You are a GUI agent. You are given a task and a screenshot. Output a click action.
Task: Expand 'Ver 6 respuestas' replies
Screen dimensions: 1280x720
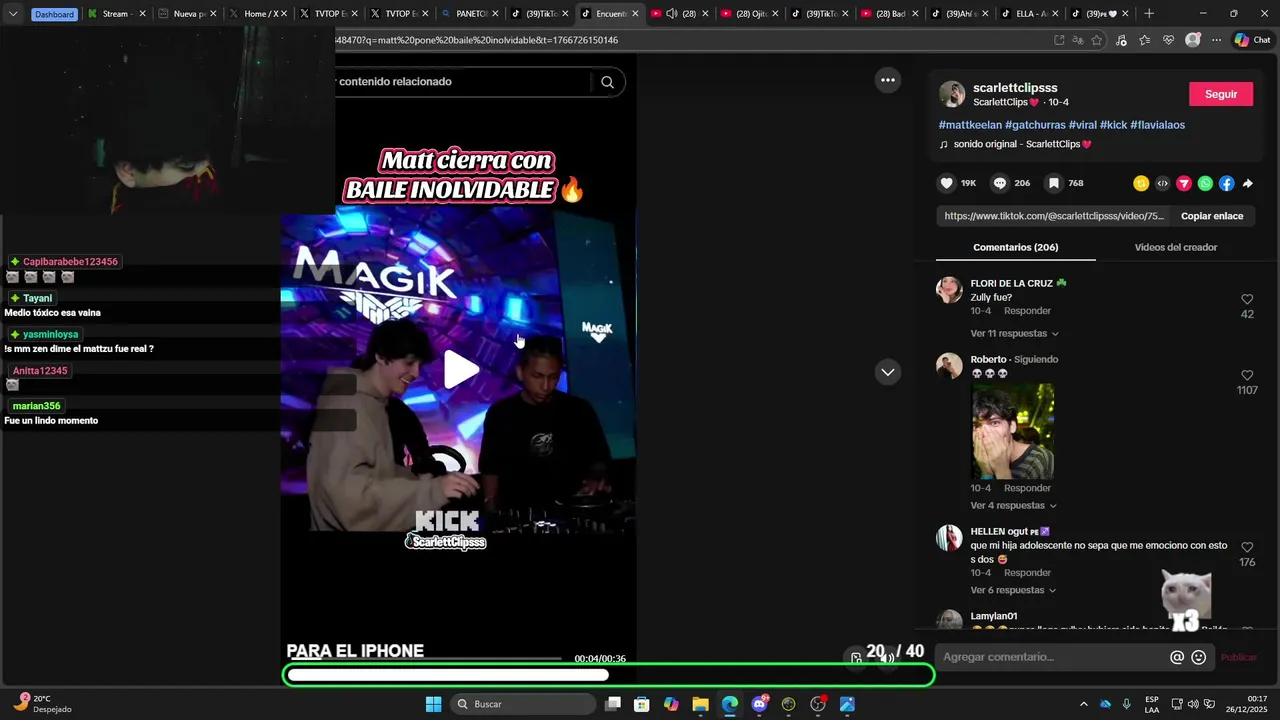(x=1013, y=590)
